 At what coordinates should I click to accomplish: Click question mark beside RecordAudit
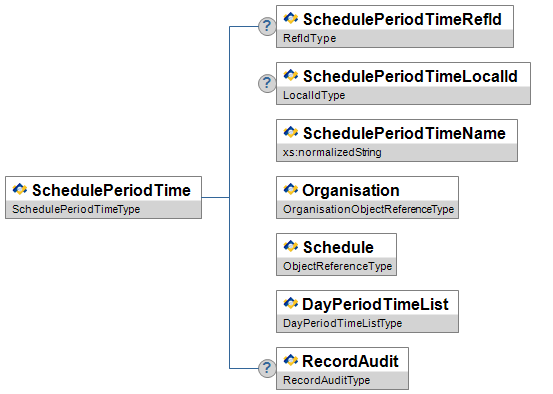coord(267,369)
